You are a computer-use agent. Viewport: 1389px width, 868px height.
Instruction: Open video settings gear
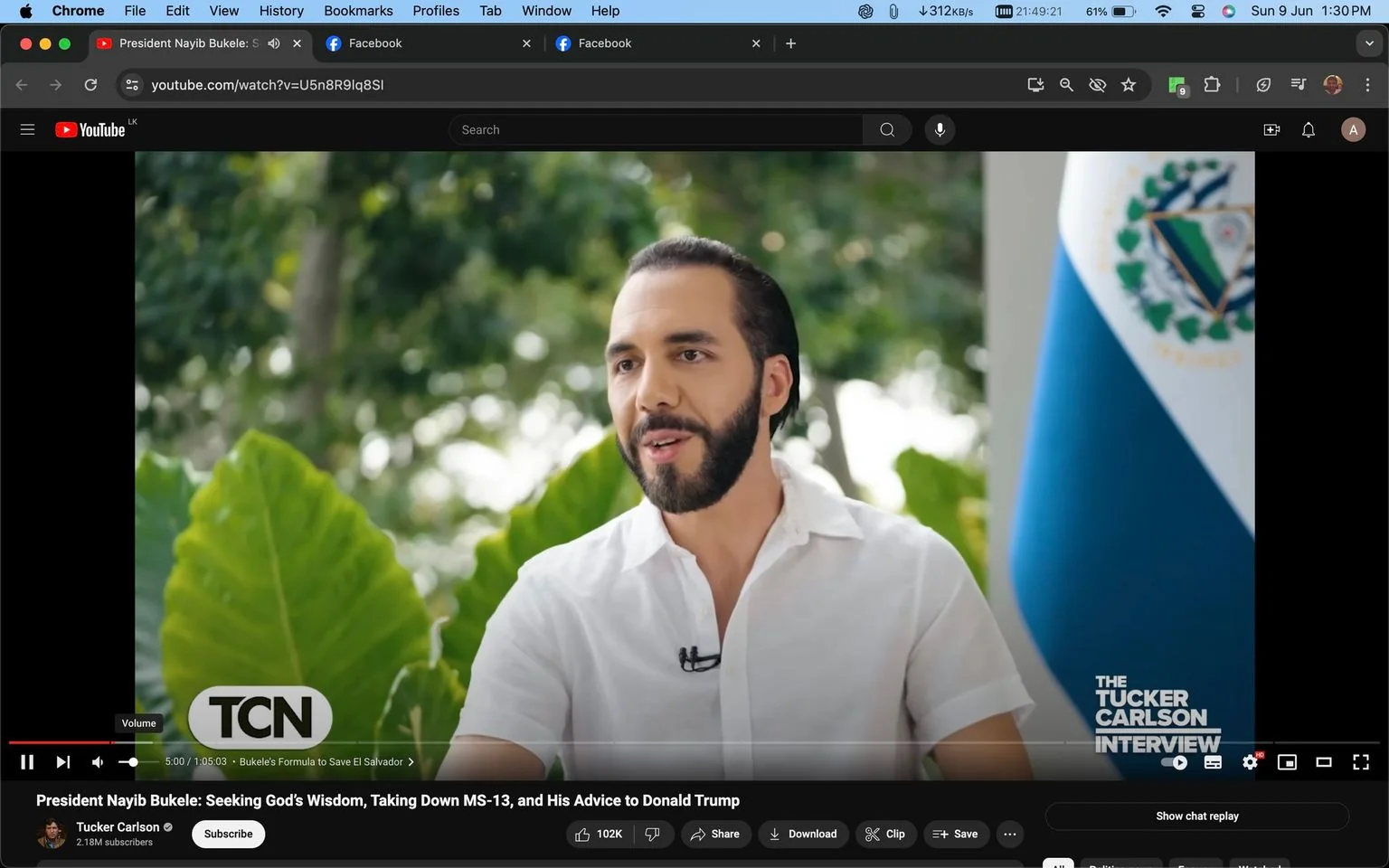tap(1251, 762)
